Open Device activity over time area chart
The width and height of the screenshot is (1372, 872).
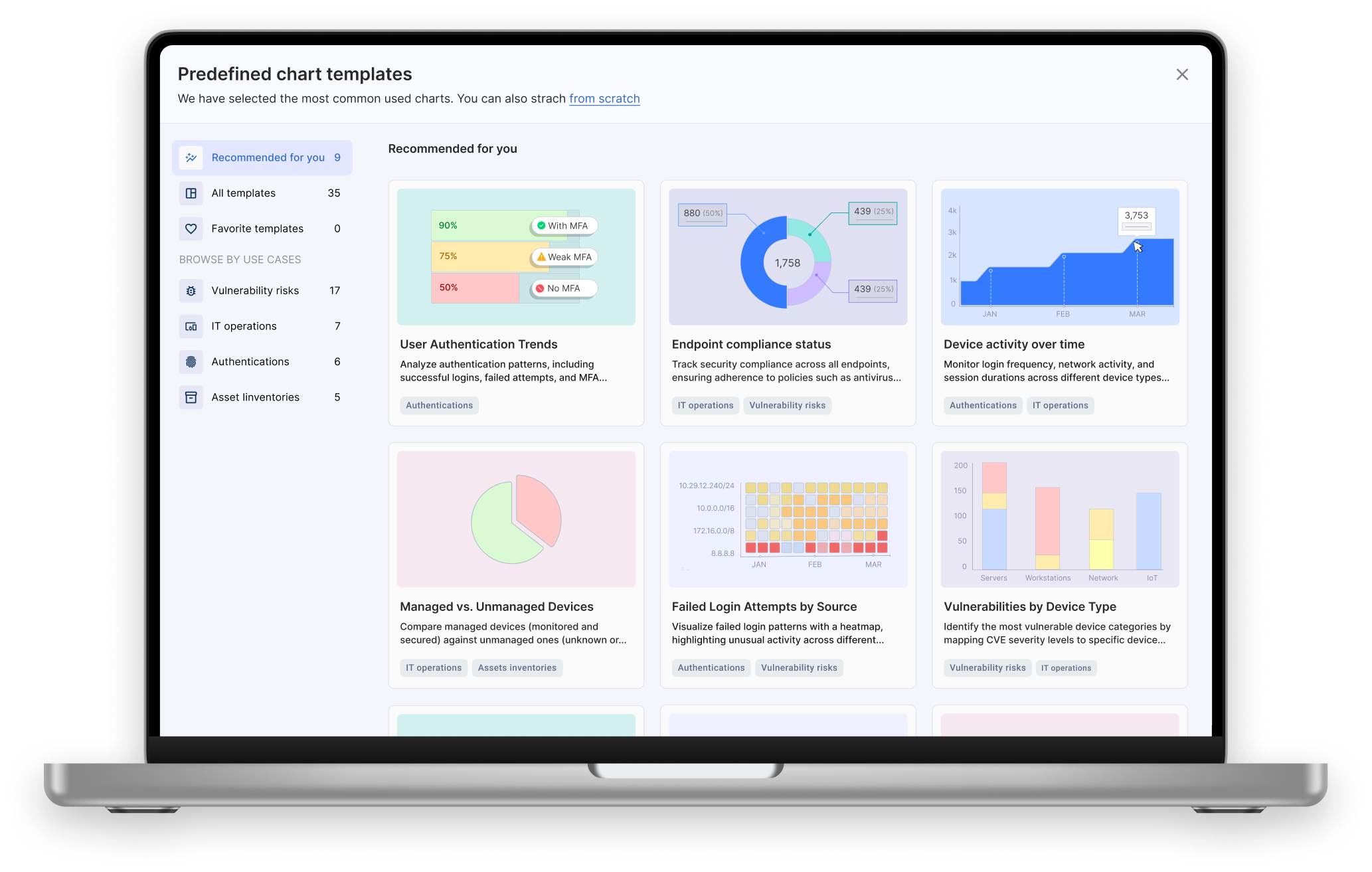(x=1060, y=257)
